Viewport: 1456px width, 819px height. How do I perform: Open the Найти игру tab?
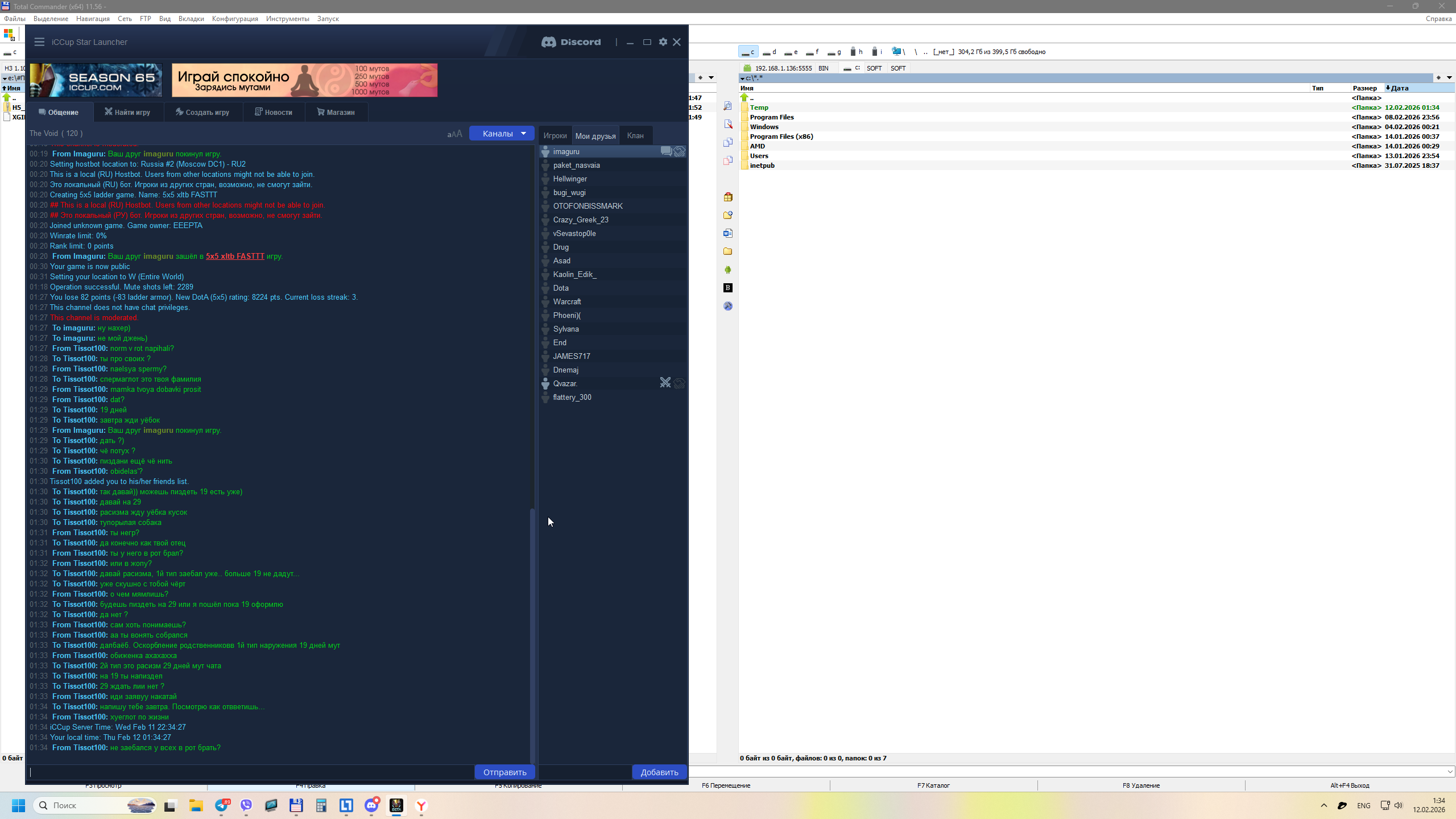coord(127,112)
